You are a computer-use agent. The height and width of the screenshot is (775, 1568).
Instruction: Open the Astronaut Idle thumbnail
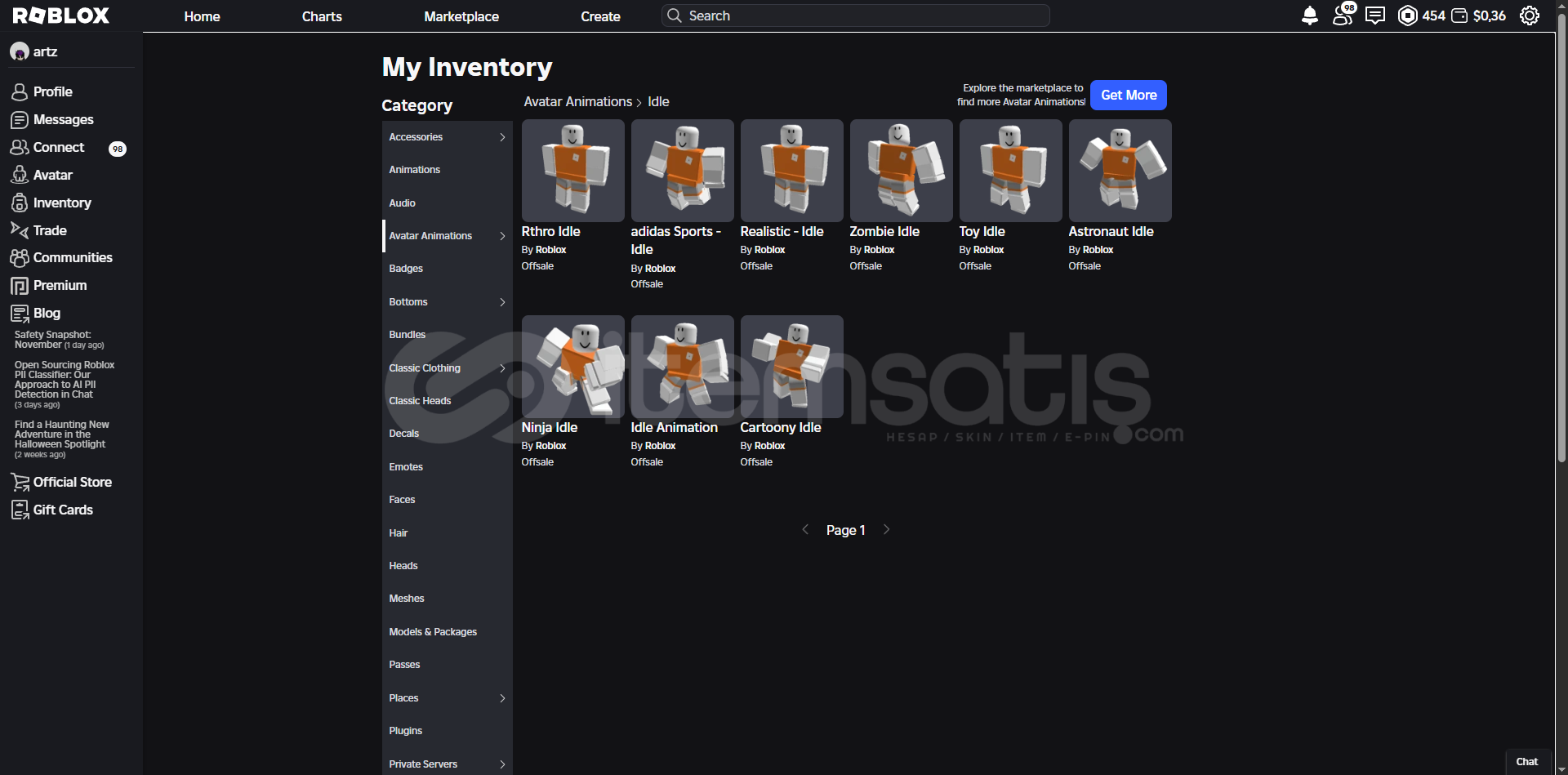click(1120, 171)
